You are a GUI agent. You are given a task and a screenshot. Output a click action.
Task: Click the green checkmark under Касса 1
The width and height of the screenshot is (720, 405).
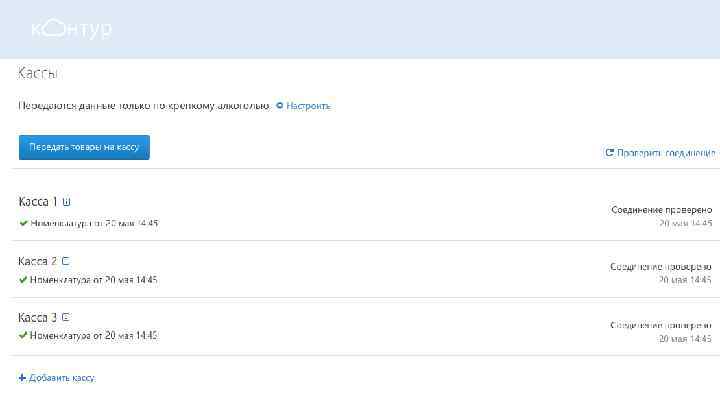(x=23, y=223)
